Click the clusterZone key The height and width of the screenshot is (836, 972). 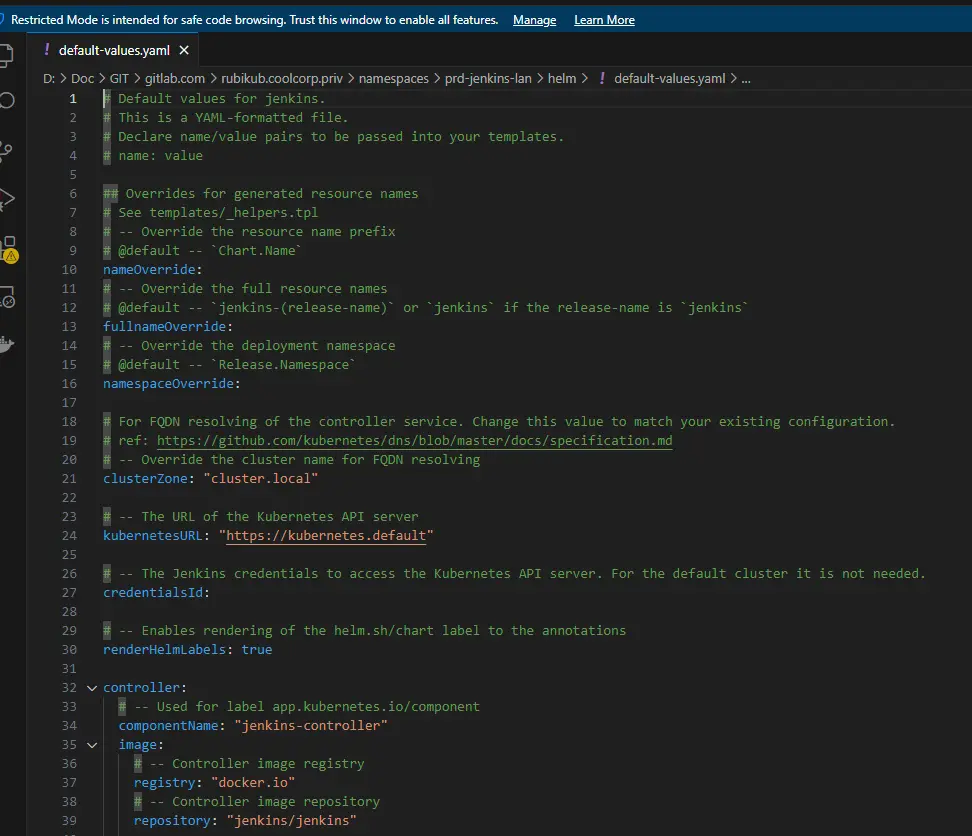(145, 478)
